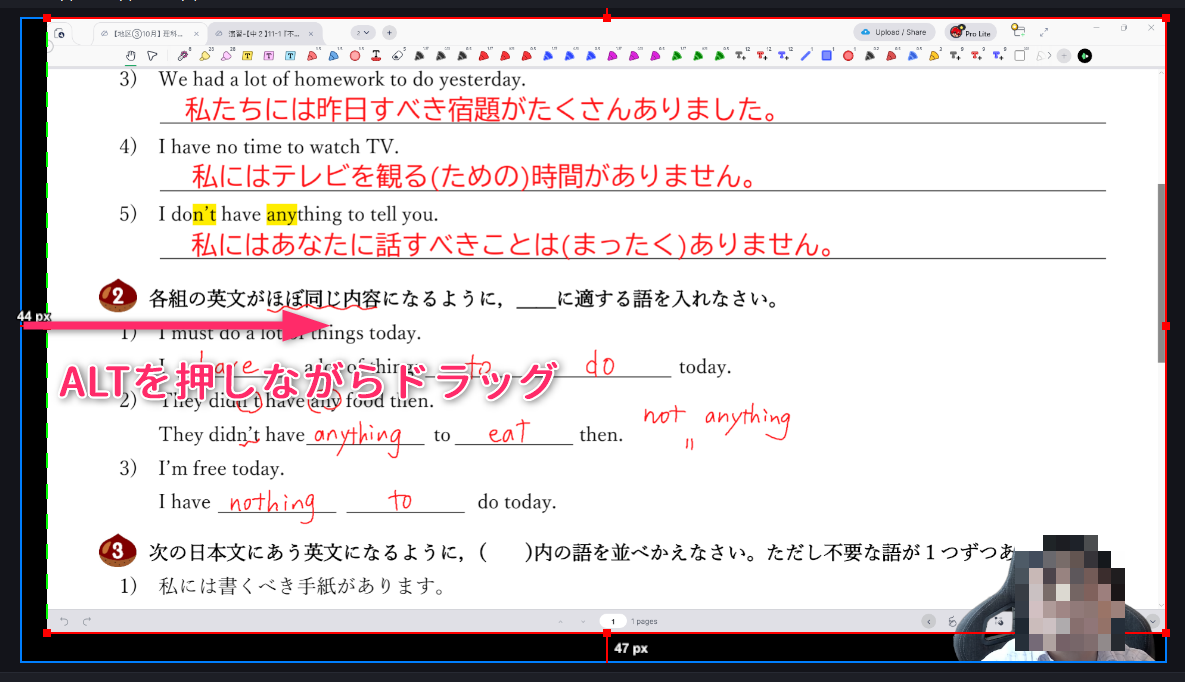Toggle fullscreen with the expand arrows icon
Screen dimensions: 1185x682
pyautogui.click(x=1044, y=32)
